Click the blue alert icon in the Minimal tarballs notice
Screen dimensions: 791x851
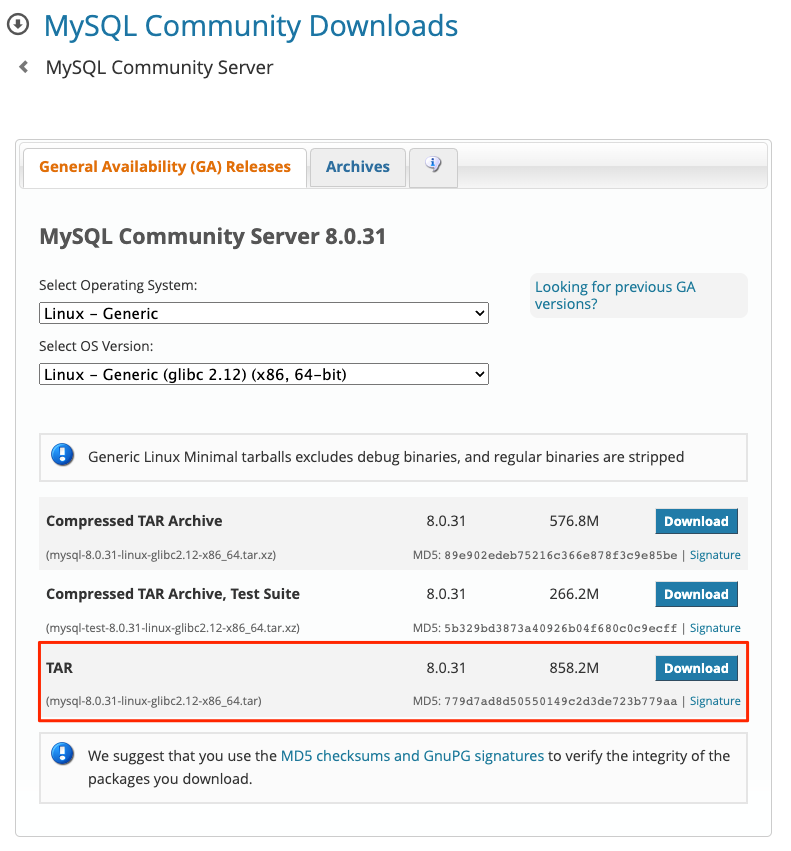(x=62, y=455)
